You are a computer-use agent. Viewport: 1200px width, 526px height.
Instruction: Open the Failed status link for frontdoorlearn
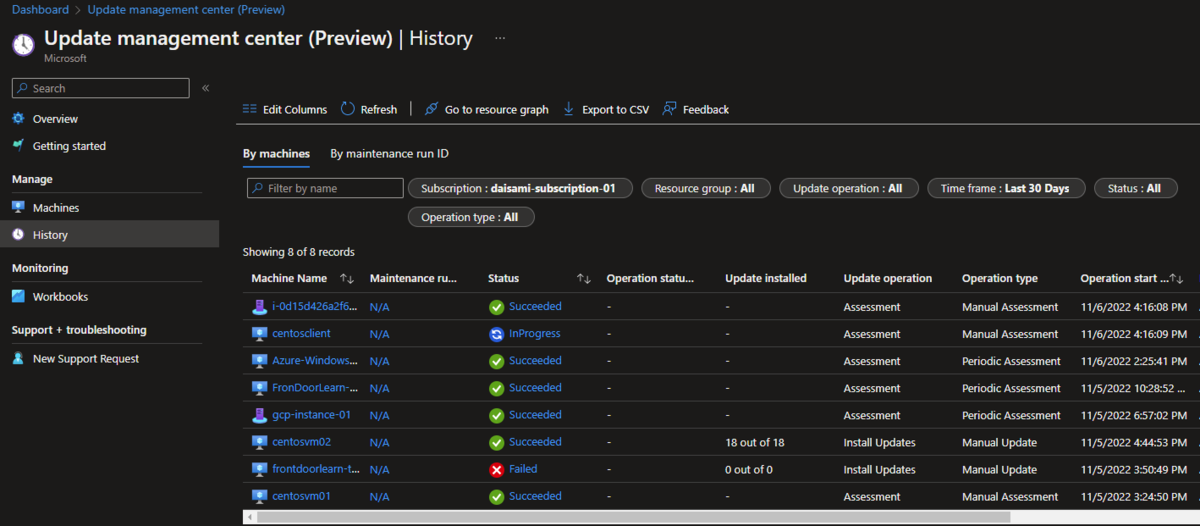pos(523,469)
